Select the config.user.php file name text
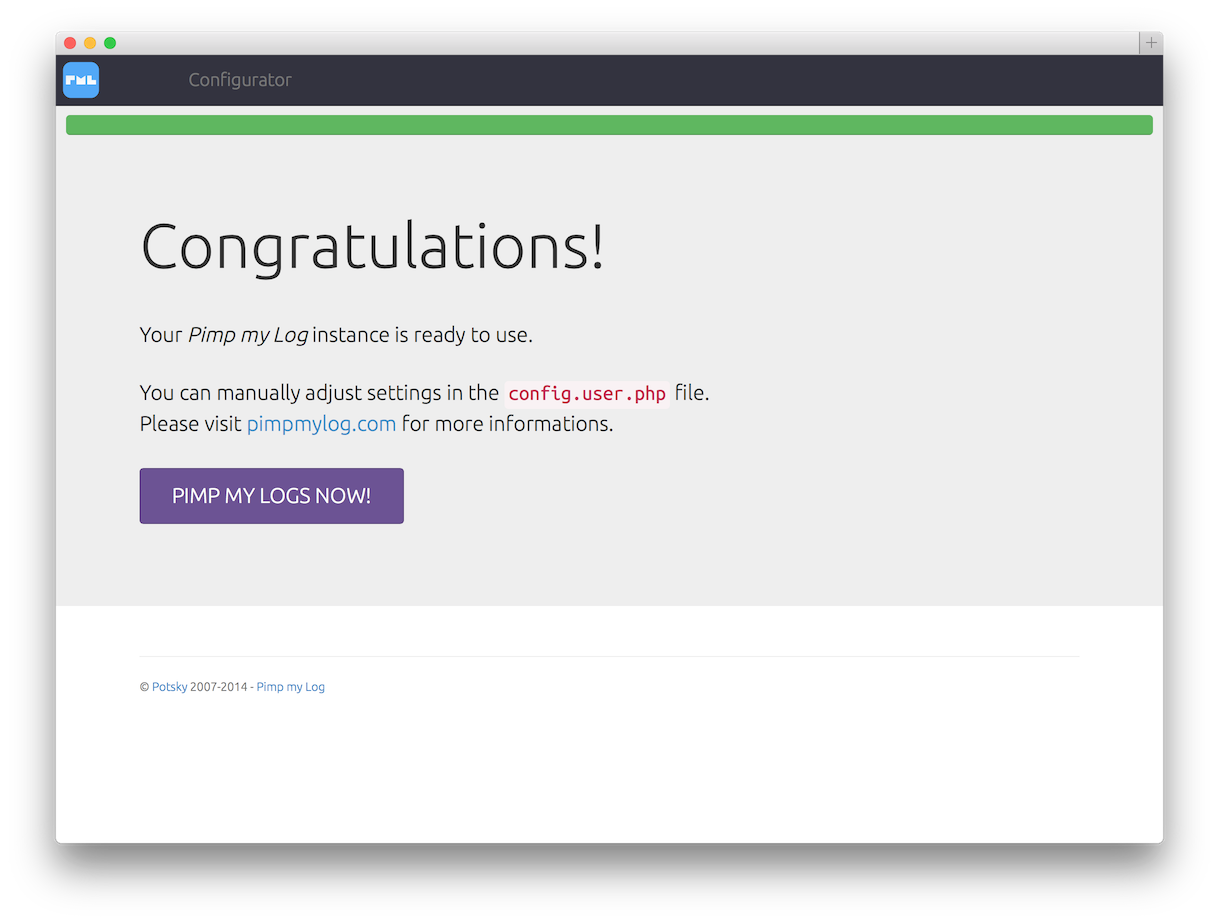 pos(587,394)
